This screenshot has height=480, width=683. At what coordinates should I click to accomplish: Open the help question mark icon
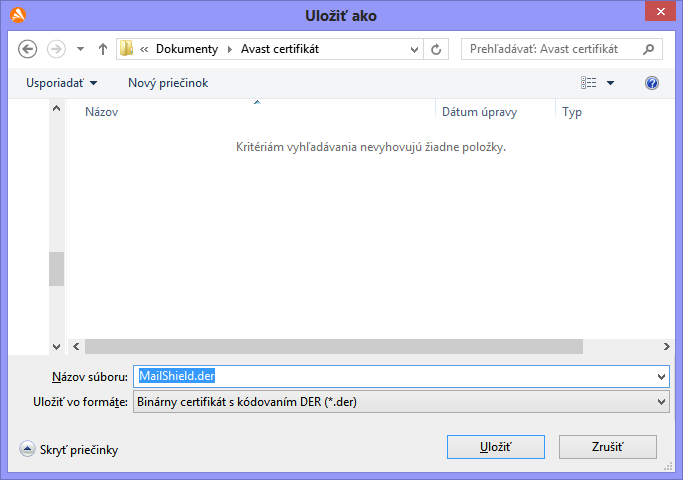pyautogui.click(x=652, y=83)
